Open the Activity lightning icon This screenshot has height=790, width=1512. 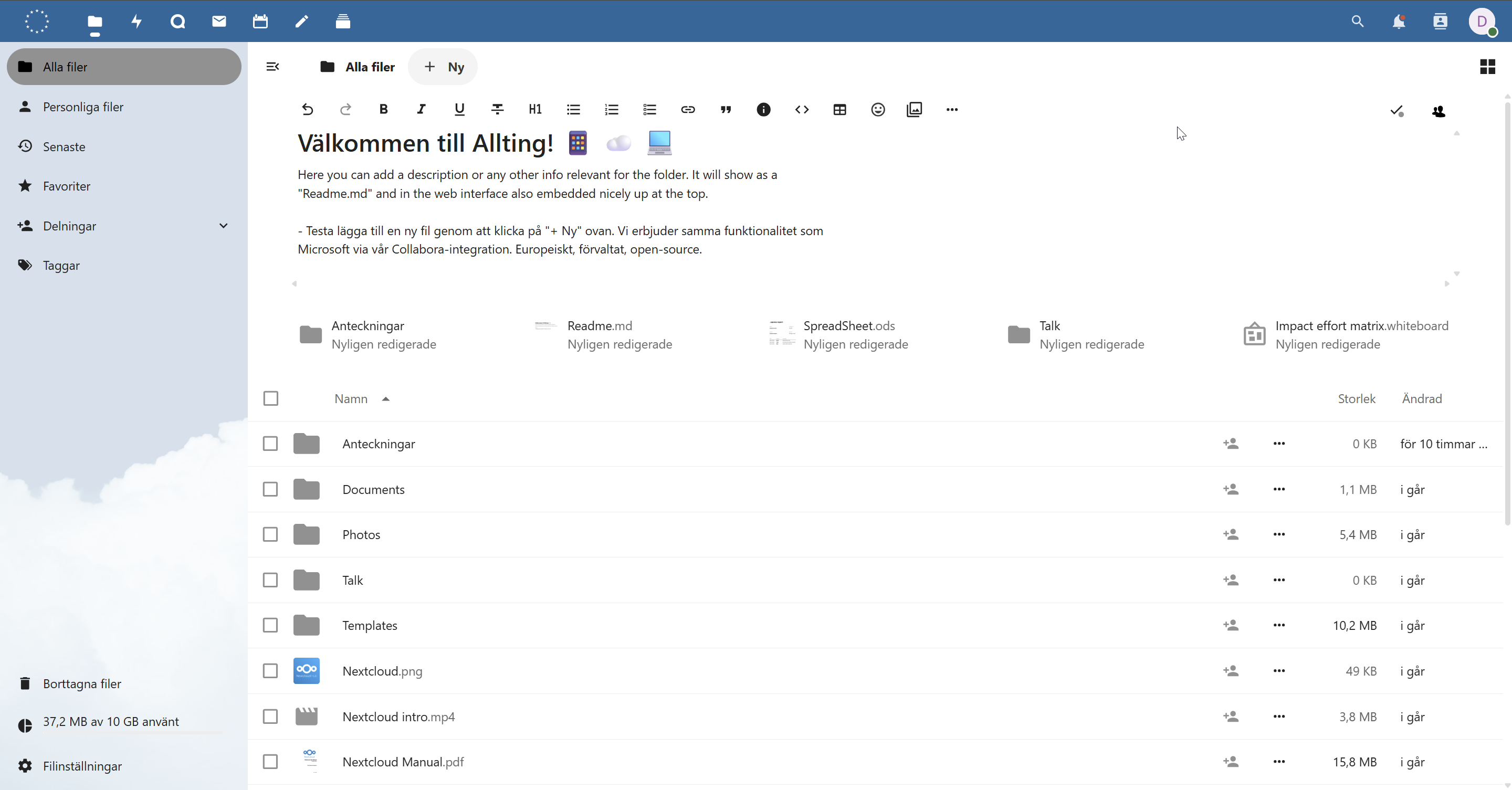pos(136,22)
